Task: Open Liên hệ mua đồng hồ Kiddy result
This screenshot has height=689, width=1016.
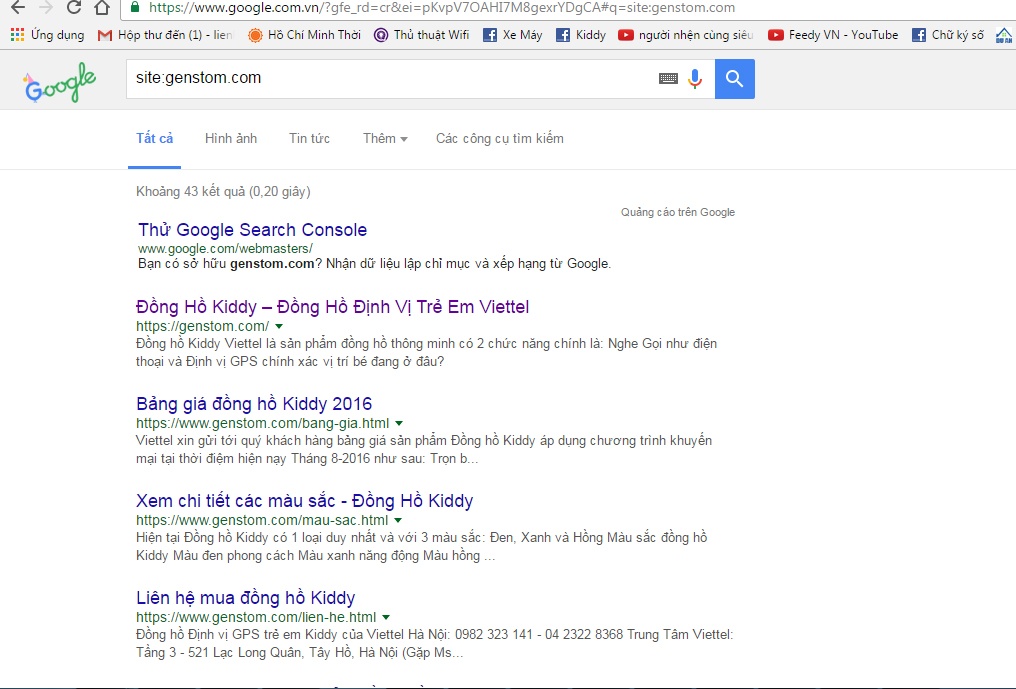Action: tap(246, 598)
